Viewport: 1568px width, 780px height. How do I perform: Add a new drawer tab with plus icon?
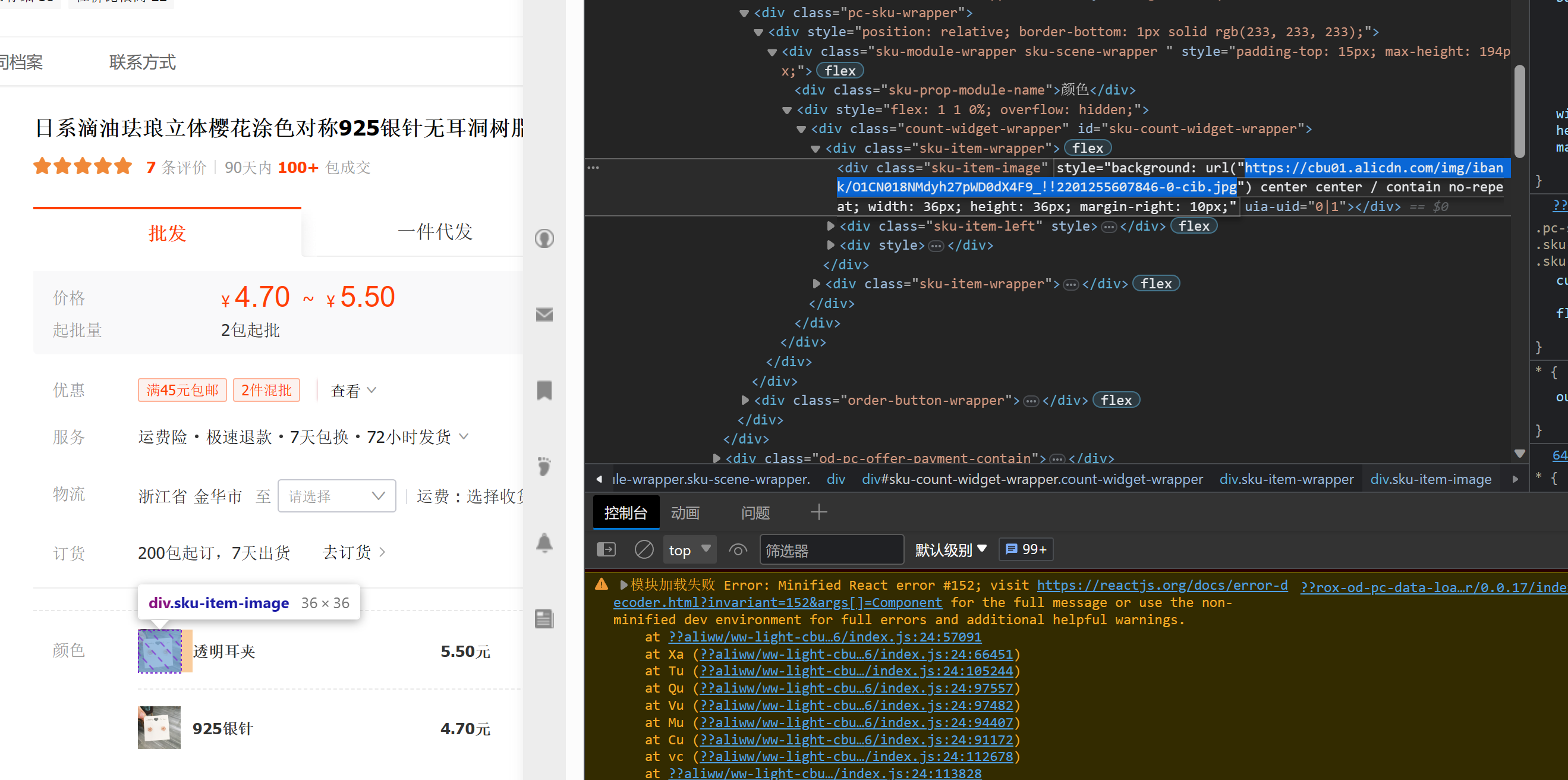pyautogui.click(x=818, y=512)
